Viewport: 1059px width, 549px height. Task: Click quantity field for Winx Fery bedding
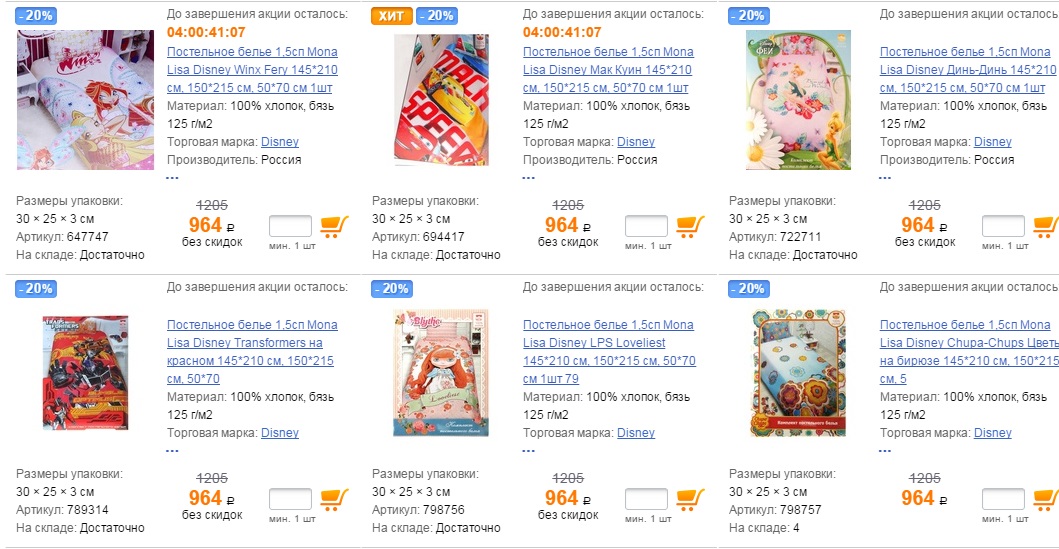[x=290, y=226]
